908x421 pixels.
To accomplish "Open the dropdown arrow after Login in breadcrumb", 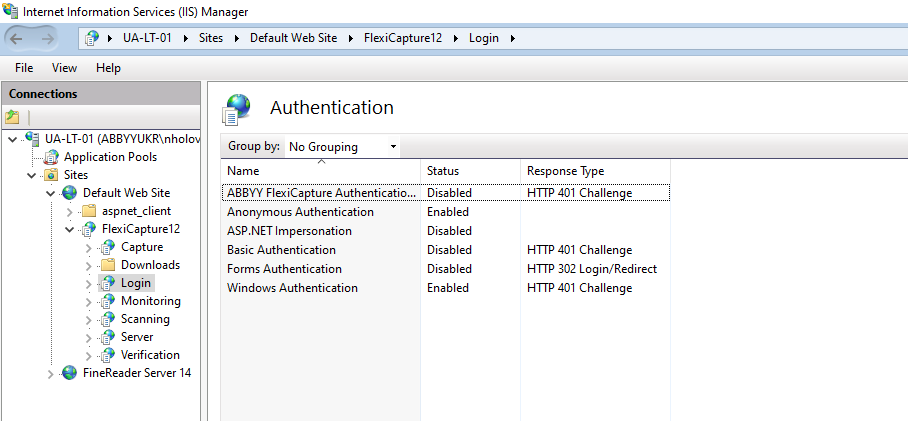I will click(x=512, y=38).
